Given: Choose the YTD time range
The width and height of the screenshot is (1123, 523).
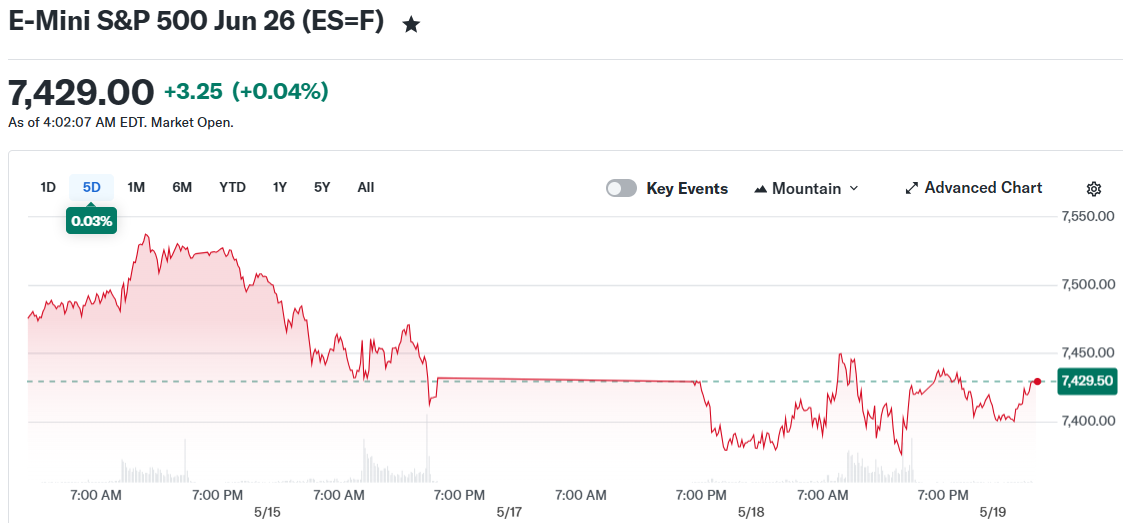Looking at the screenshot, I should pyautogui.click(x=233, y=188).
